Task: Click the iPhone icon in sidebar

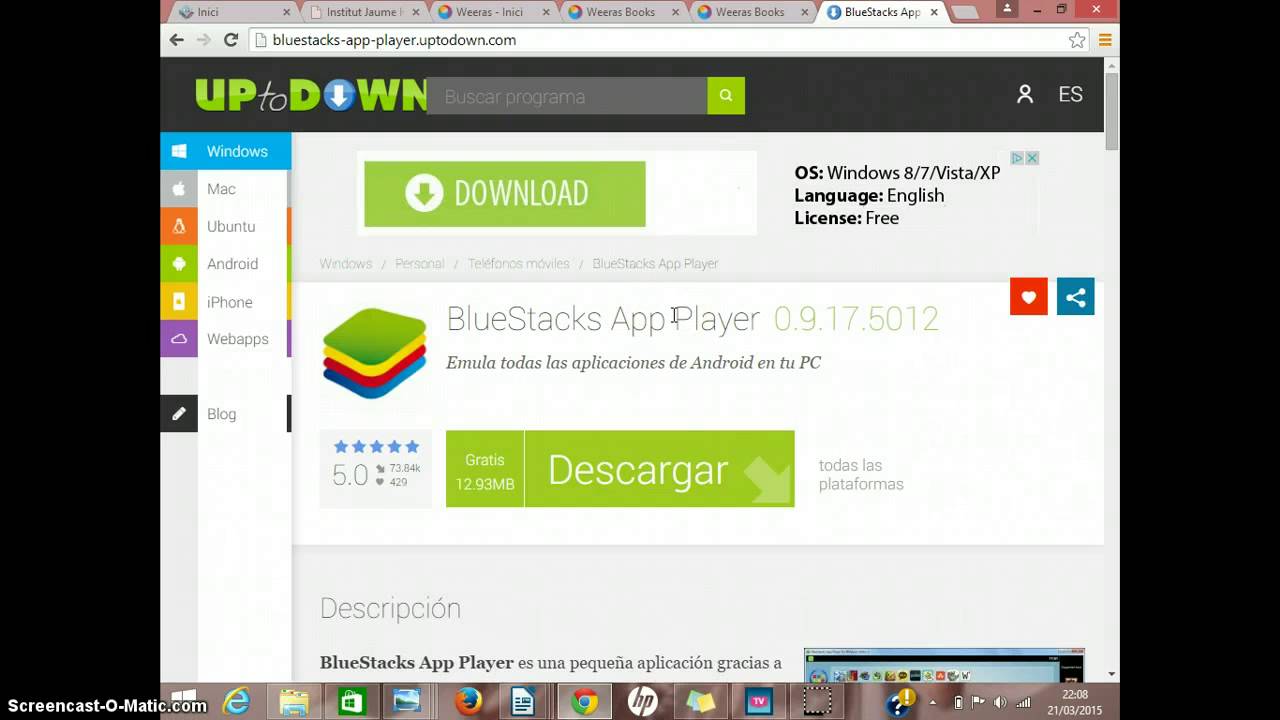Action: click(179, 302)
